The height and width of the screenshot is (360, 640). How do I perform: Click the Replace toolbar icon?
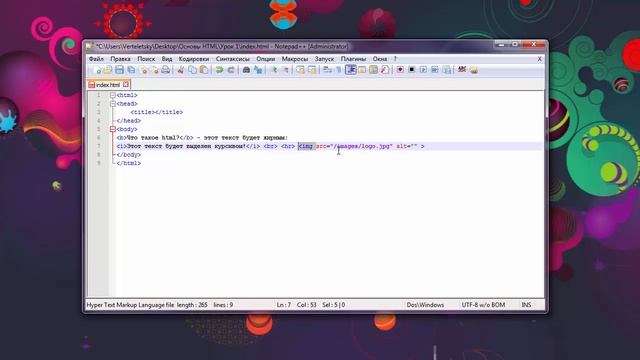(x=258, y=70)
